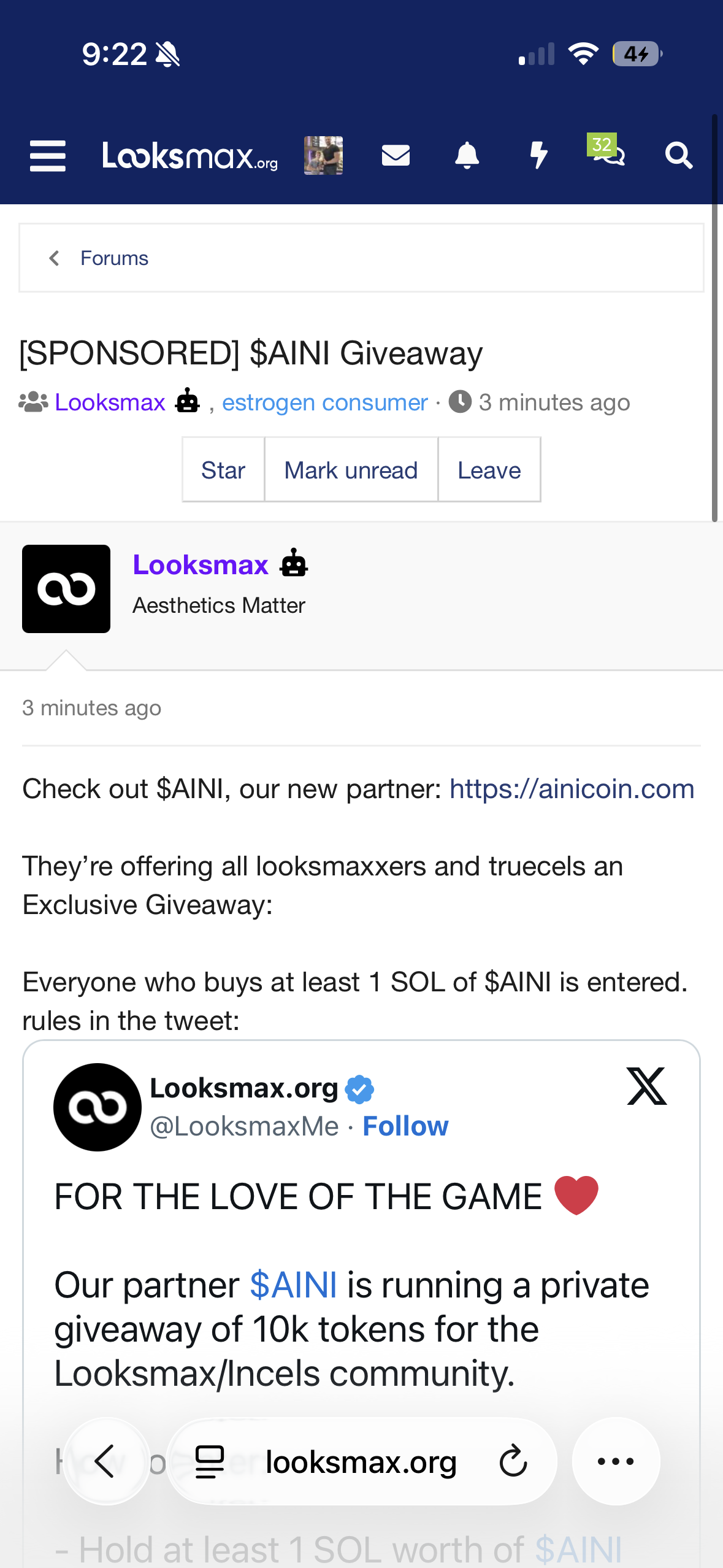Open the envelope inbox icon
The image size is (723, 1568).
pos(396,156)
